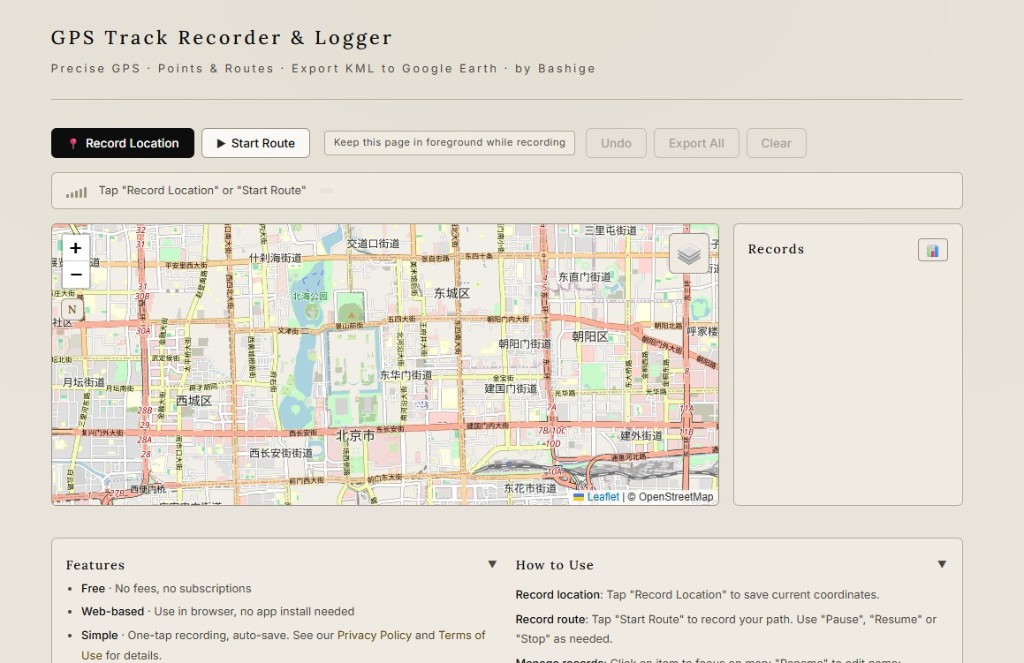Collapse the How to Use section
The height and width of the screenshot is (663, 1024).
click(942, 564)
